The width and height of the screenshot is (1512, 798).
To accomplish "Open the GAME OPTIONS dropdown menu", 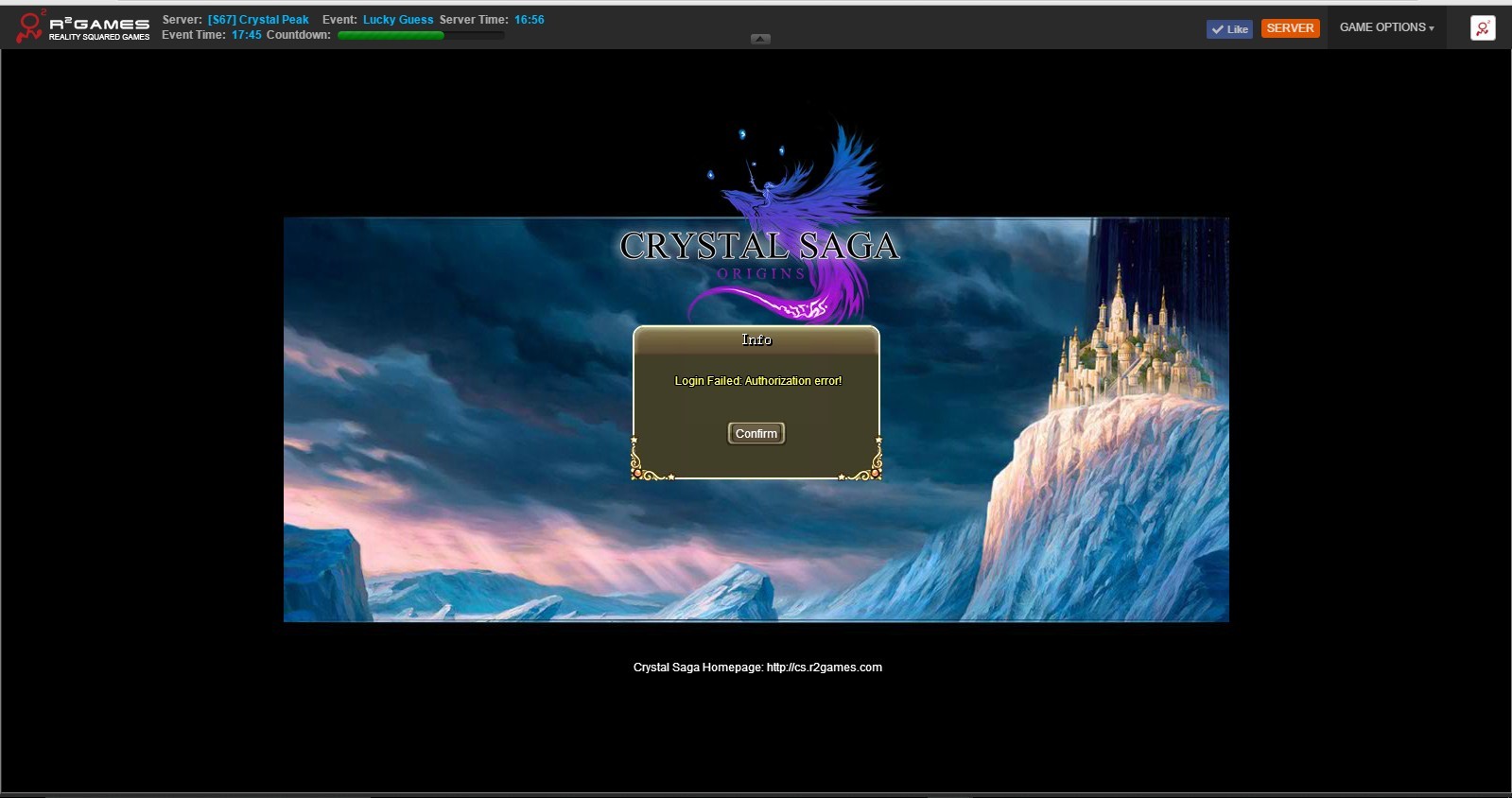I will pyautogui.click(x=1386, y=27).
